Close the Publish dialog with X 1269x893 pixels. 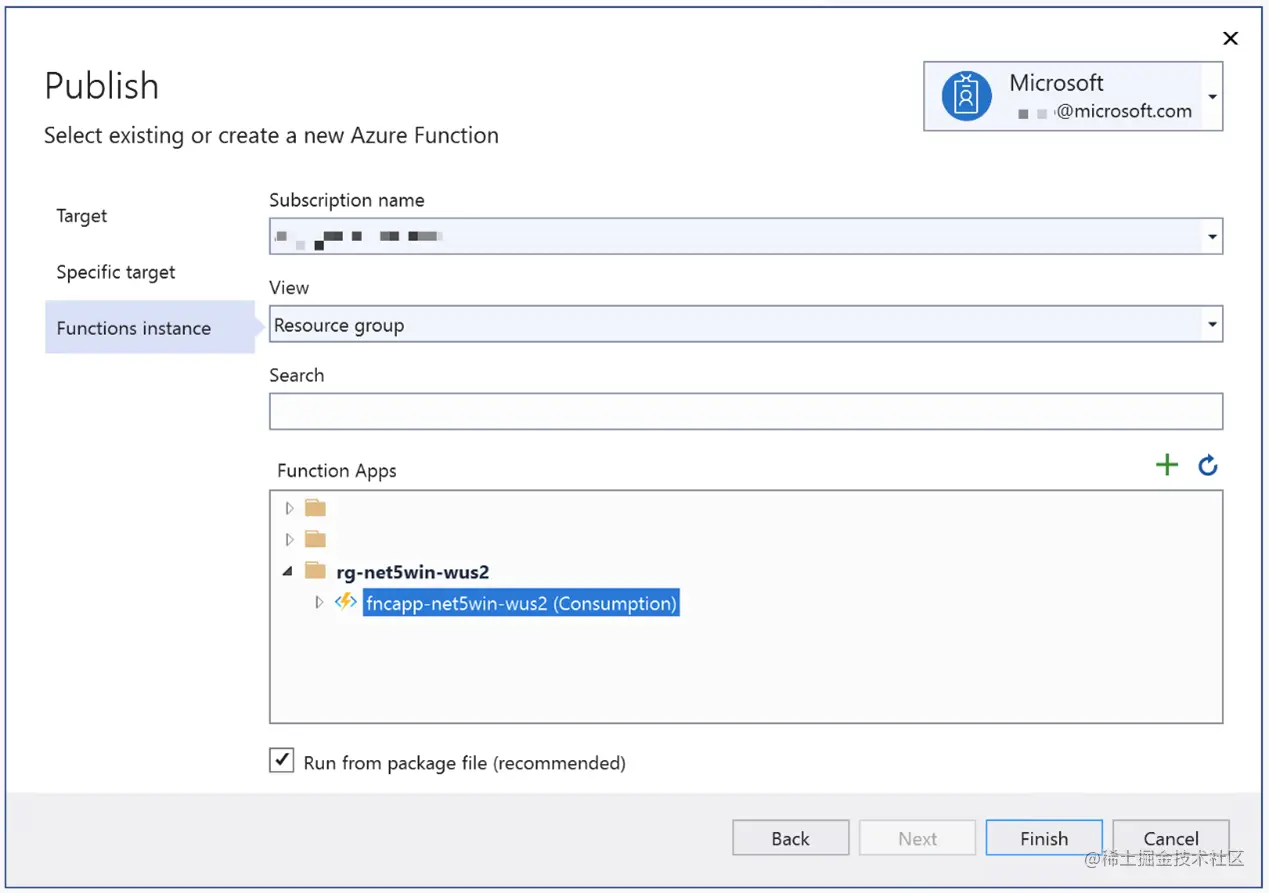pos(1230,39)
